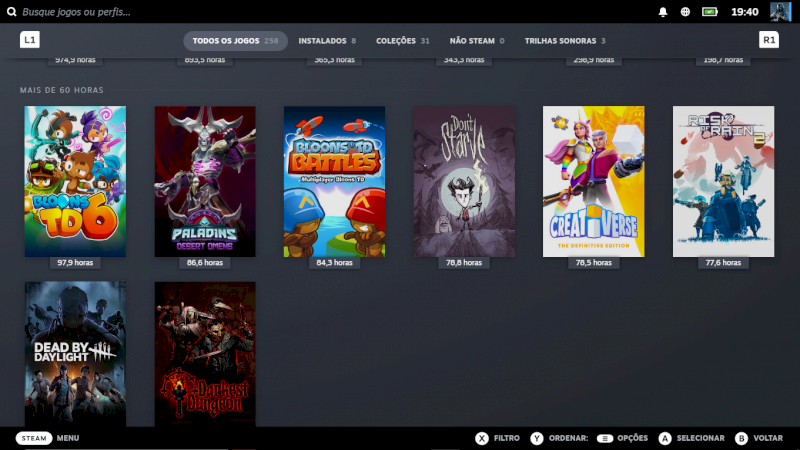Select the Creativerse game cover

pyautogui.click(x=593, y=181)
